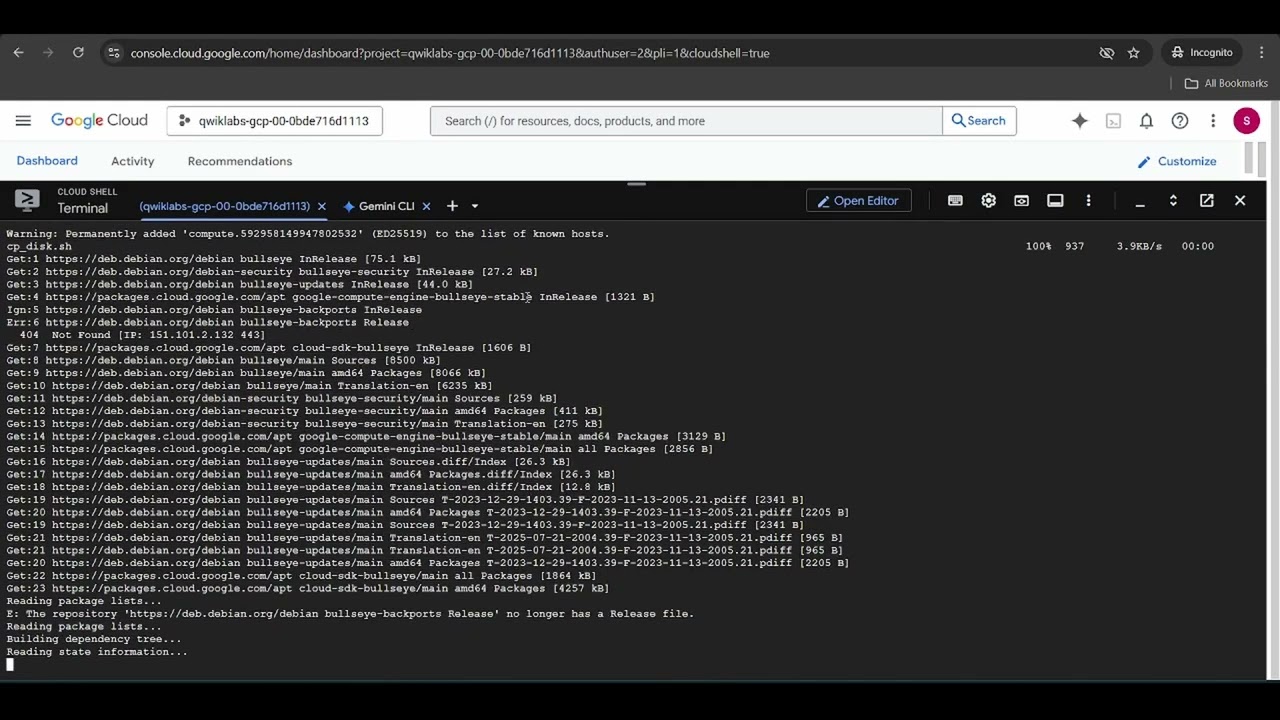Click the Google Cloud logo

[99, 121]
